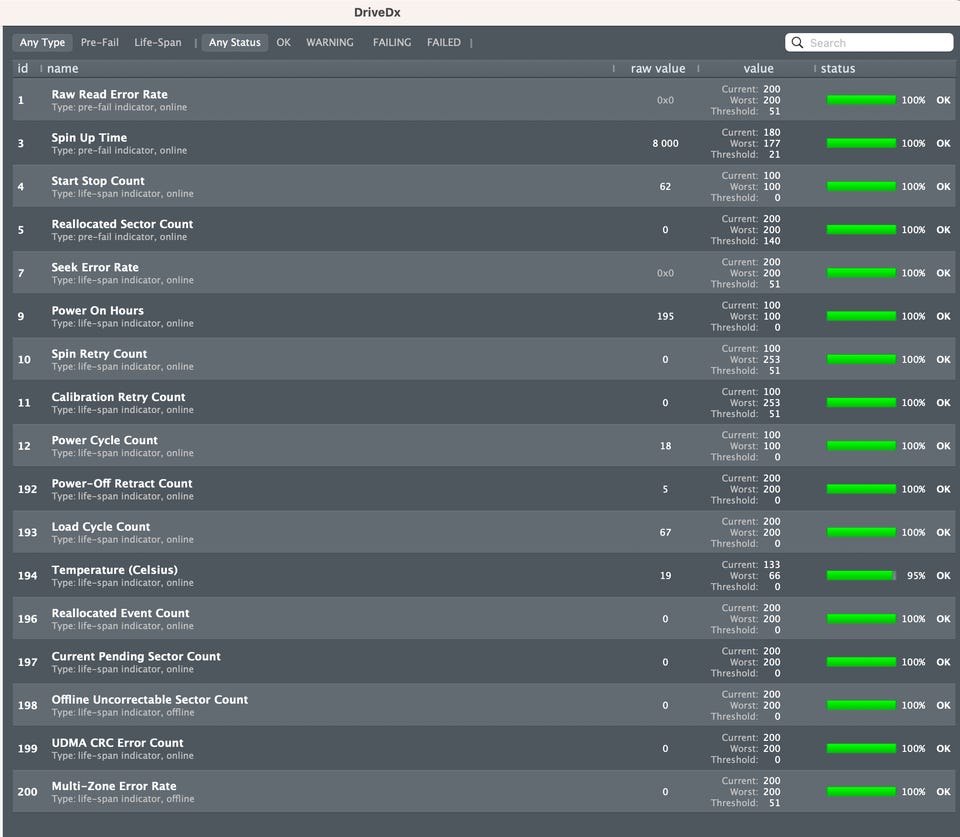Sort by the id column header
The height and width of the screenshot is (837, 960).
click(x=23, y=69)
